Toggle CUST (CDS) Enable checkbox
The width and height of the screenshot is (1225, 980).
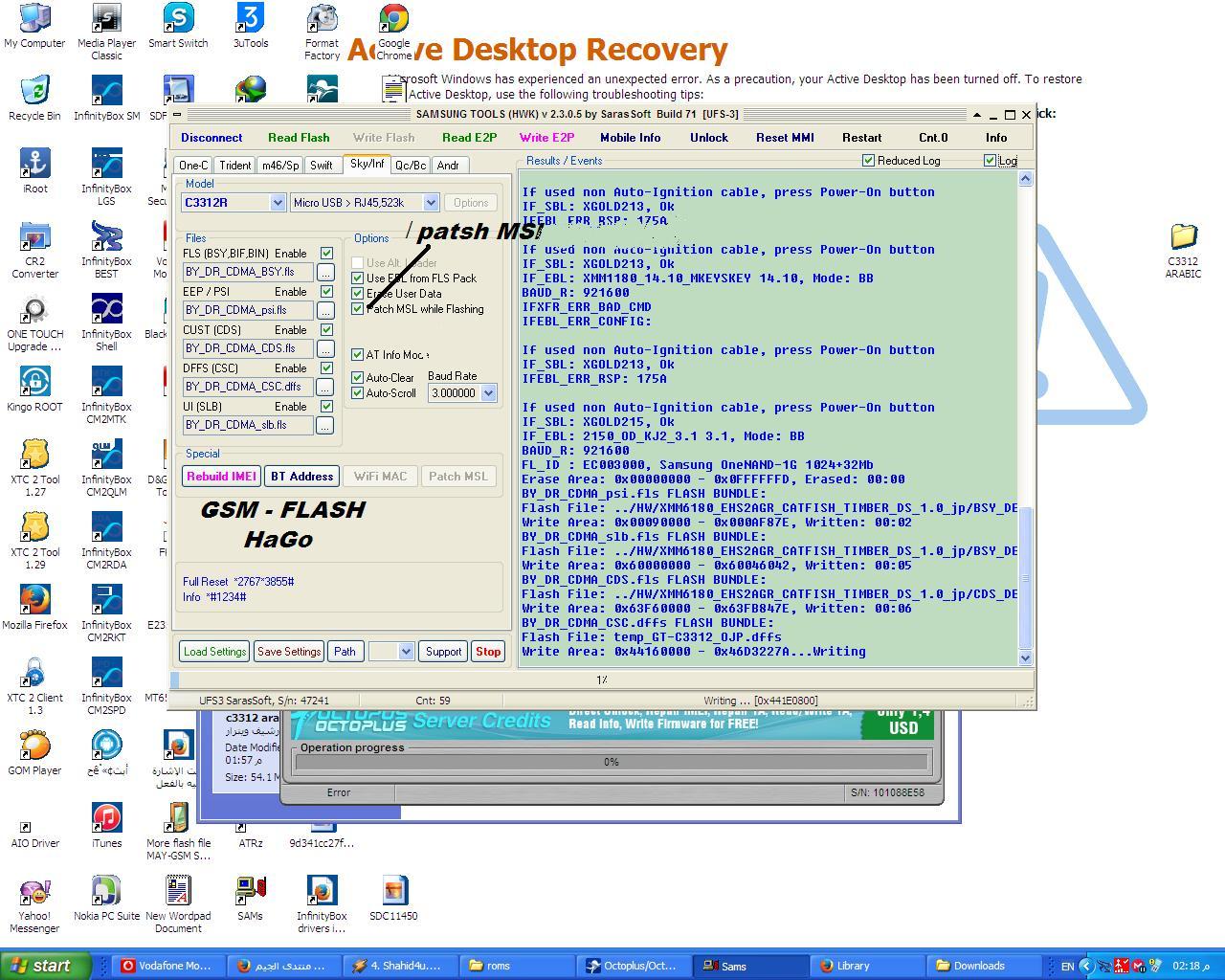coord(327,330)
